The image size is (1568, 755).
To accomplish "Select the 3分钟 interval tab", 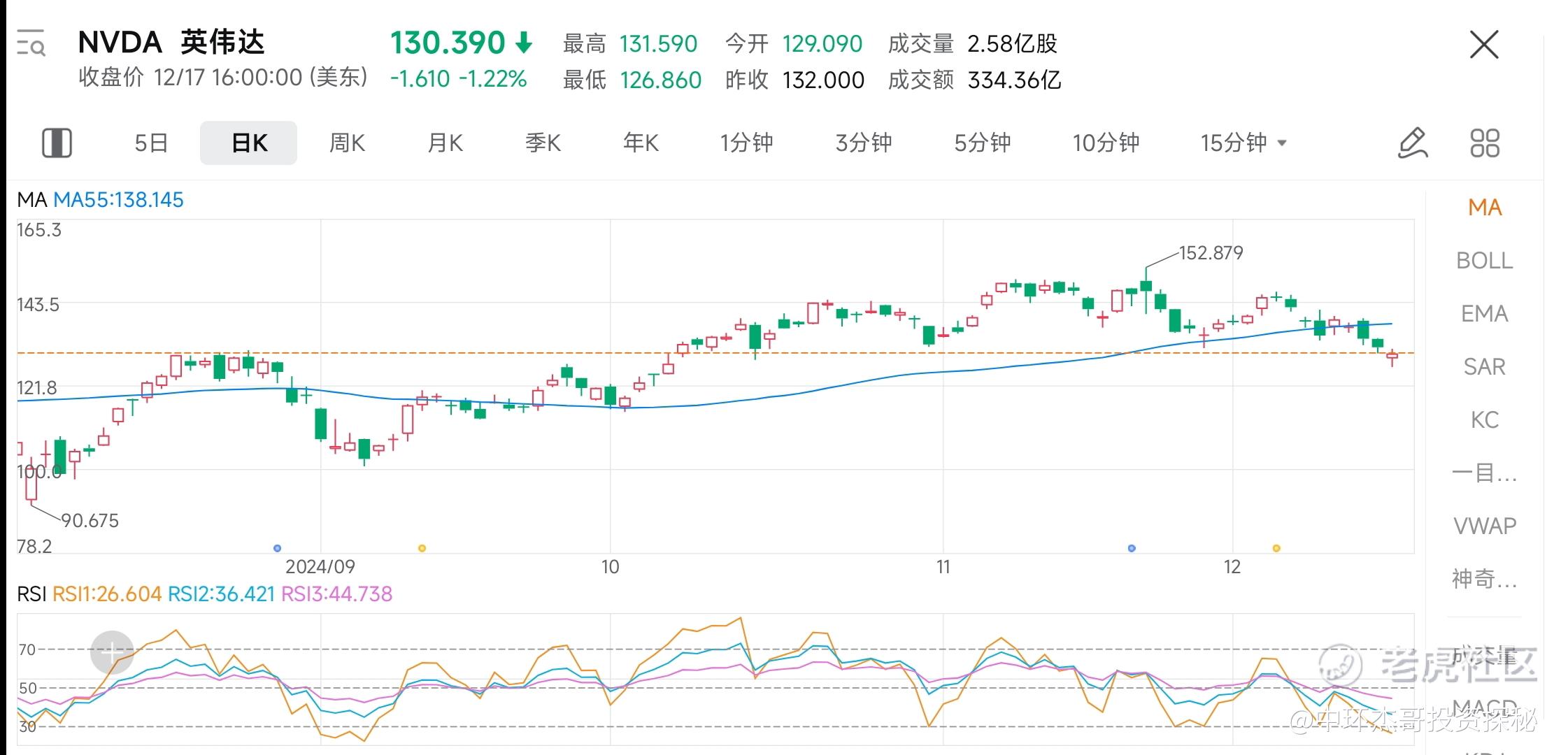I will coord(864,143).
